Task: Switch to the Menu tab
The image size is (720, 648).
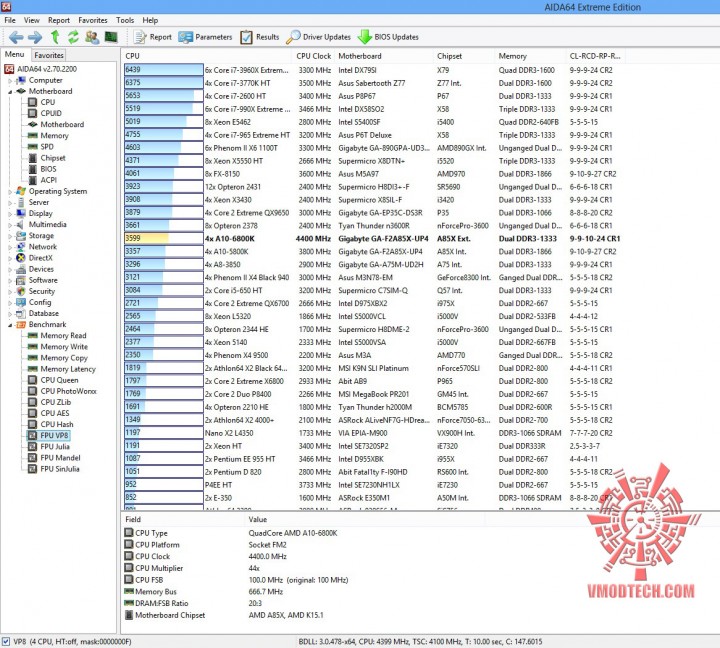Action: (x=15, y=54)
